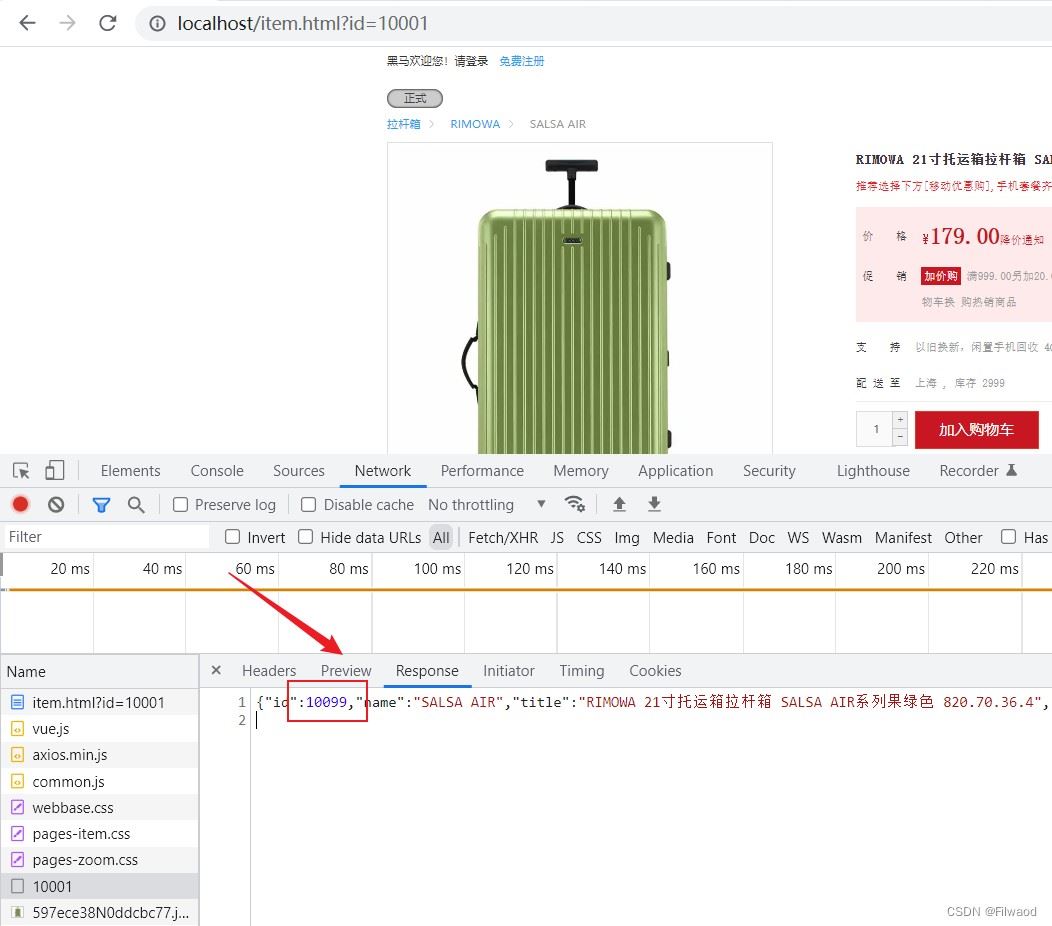Click the import HAR upload icon
The image size is (1052, 926).
click(x=619, y=505)
